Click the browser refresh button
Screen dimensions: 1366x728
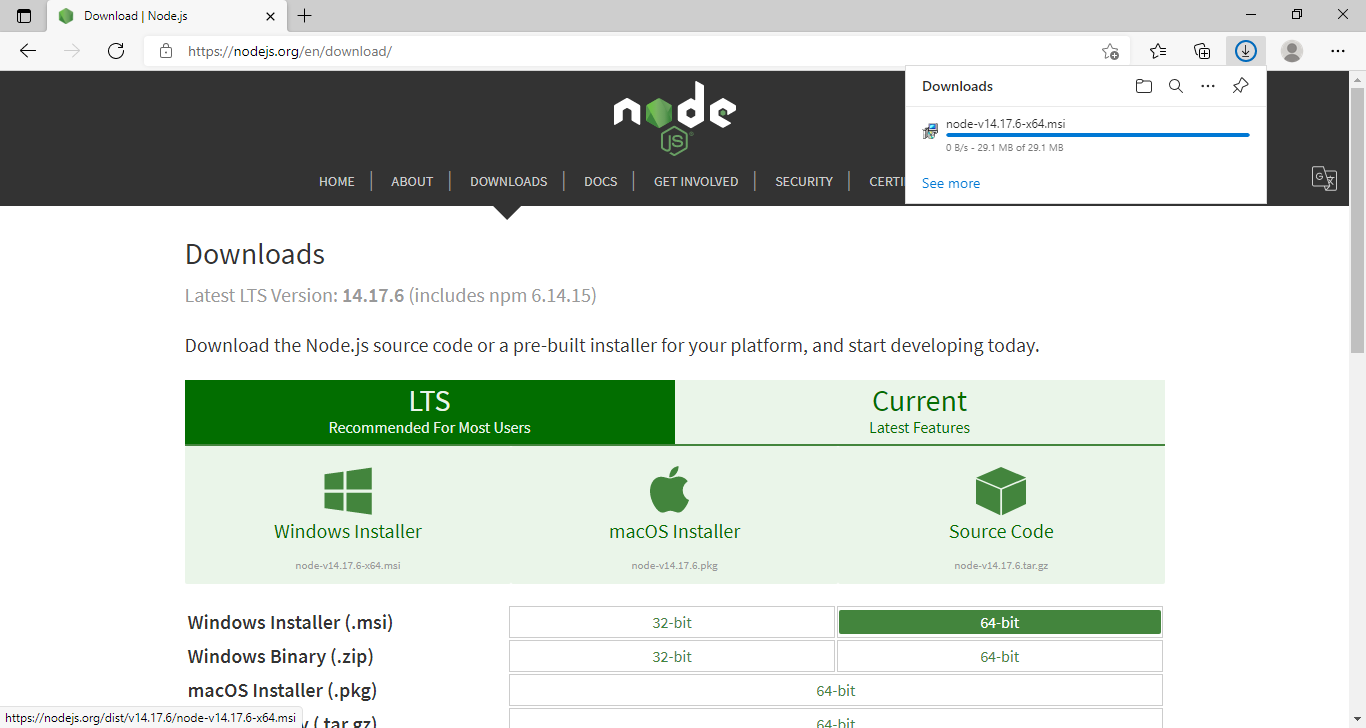pyautogui.click(x=116, y=51)
